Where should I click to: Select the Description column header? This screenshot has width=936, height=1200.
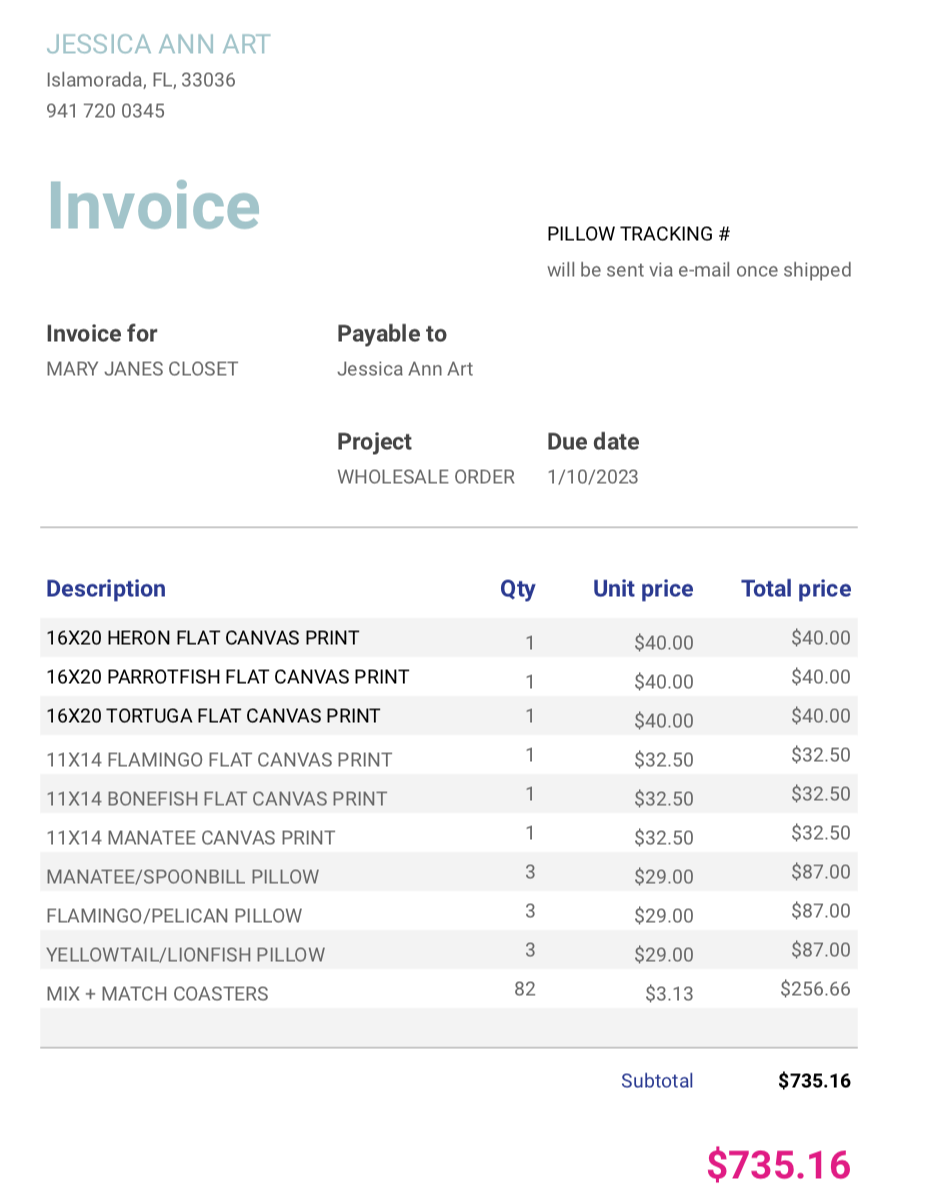(x=106, y=588)
